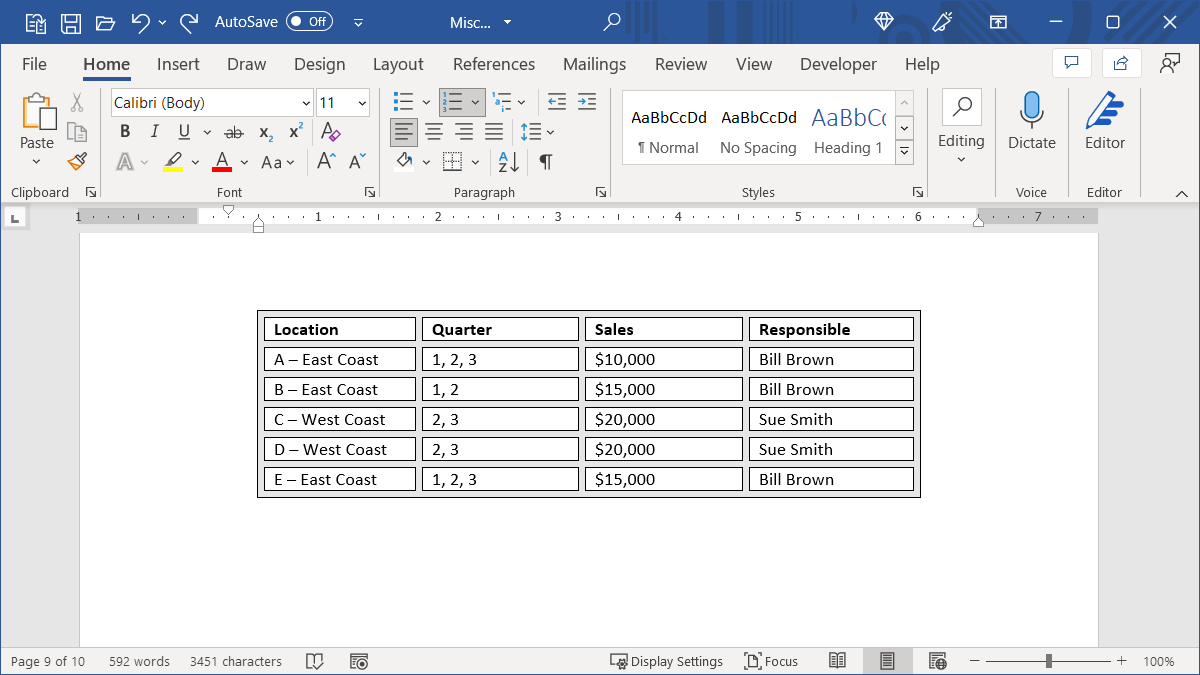Click the Format Painter icon
Screen dimensions: 1200x675
tap(77, 161)
